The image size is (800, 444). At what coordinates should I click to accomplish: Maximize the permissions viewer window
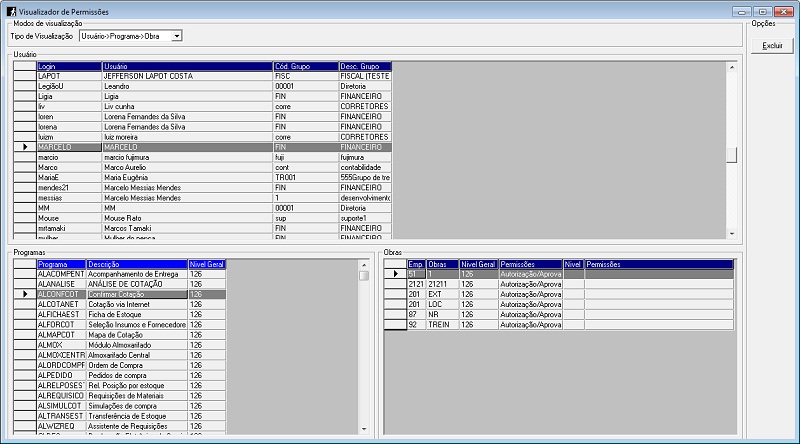(x=761, y=9)
